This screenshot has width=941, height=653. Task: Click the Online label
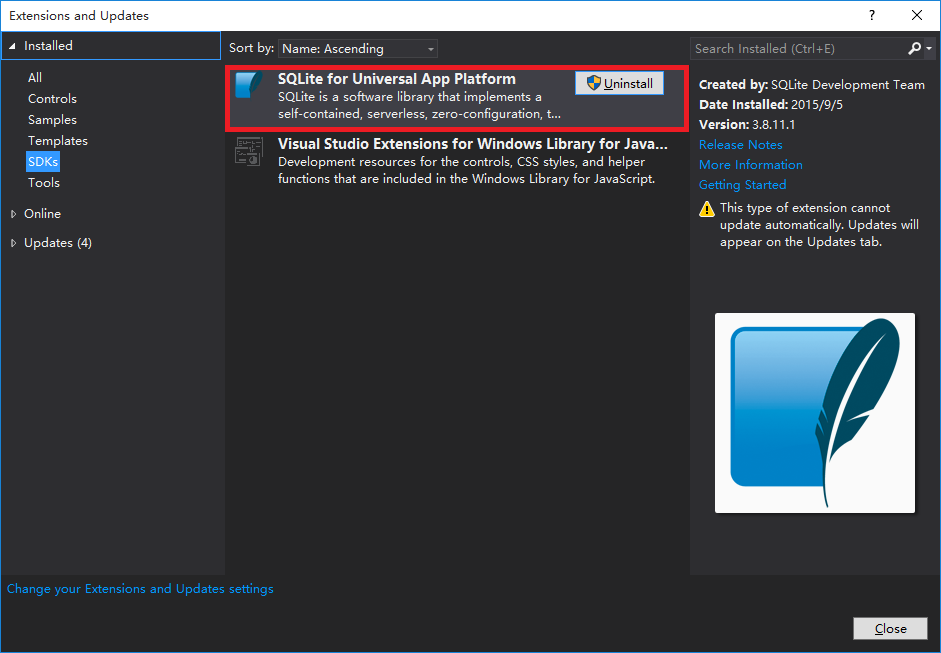[42, 214]
